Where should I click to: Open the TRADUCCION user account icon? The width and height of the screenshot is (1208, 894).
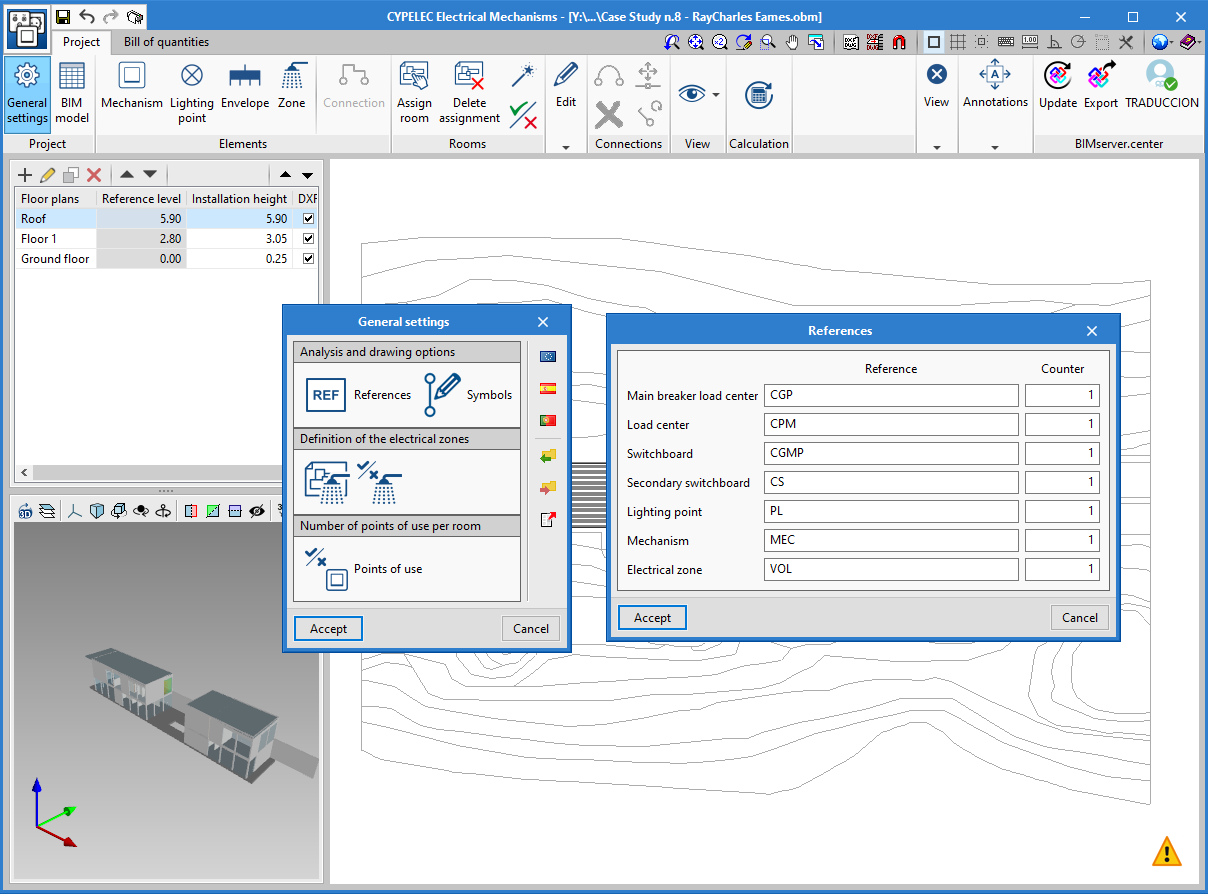(x=1162, y=85)
